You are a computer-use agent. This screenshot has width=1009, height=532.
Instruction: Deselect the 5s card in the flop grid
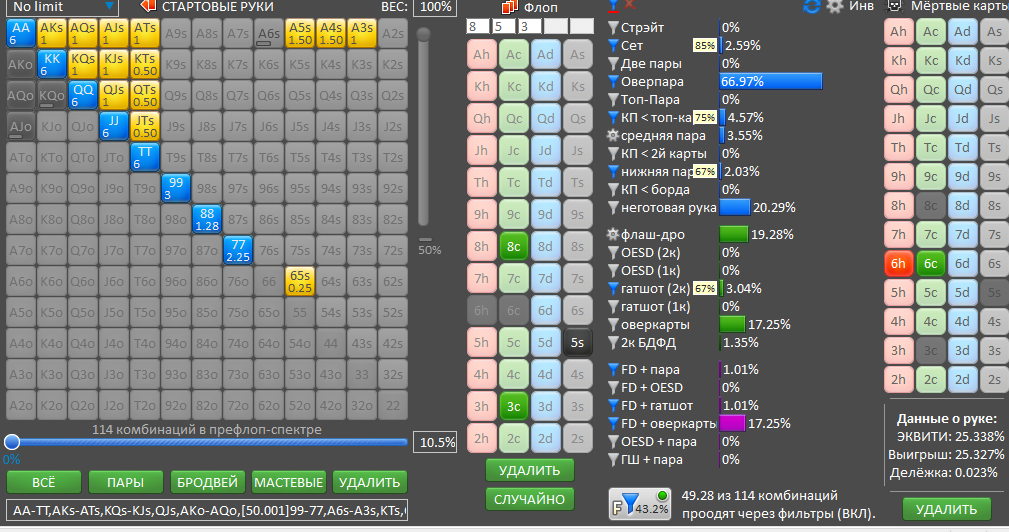577,343
